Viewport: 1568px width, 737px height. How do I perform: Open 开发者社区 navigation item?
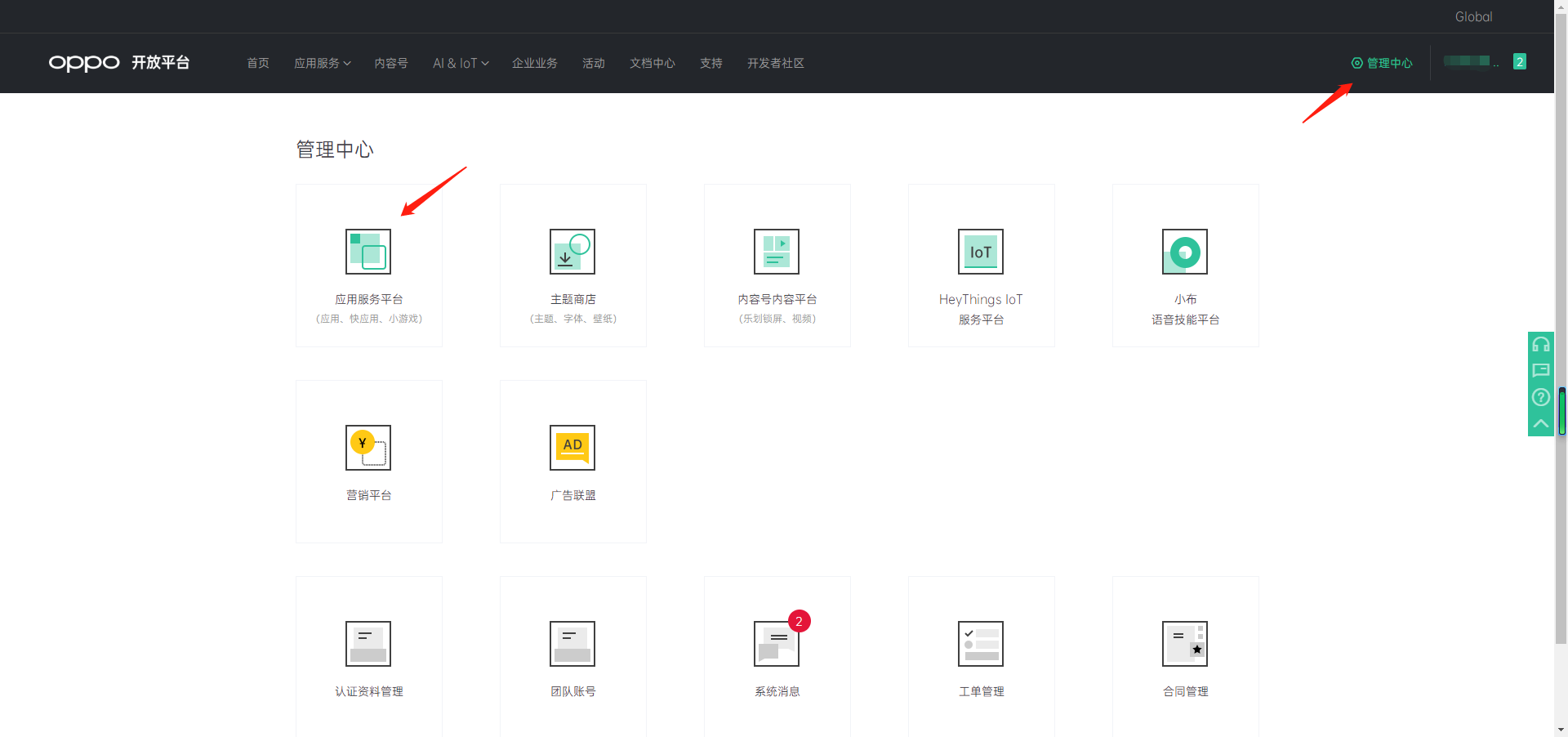tap(776, 63)
